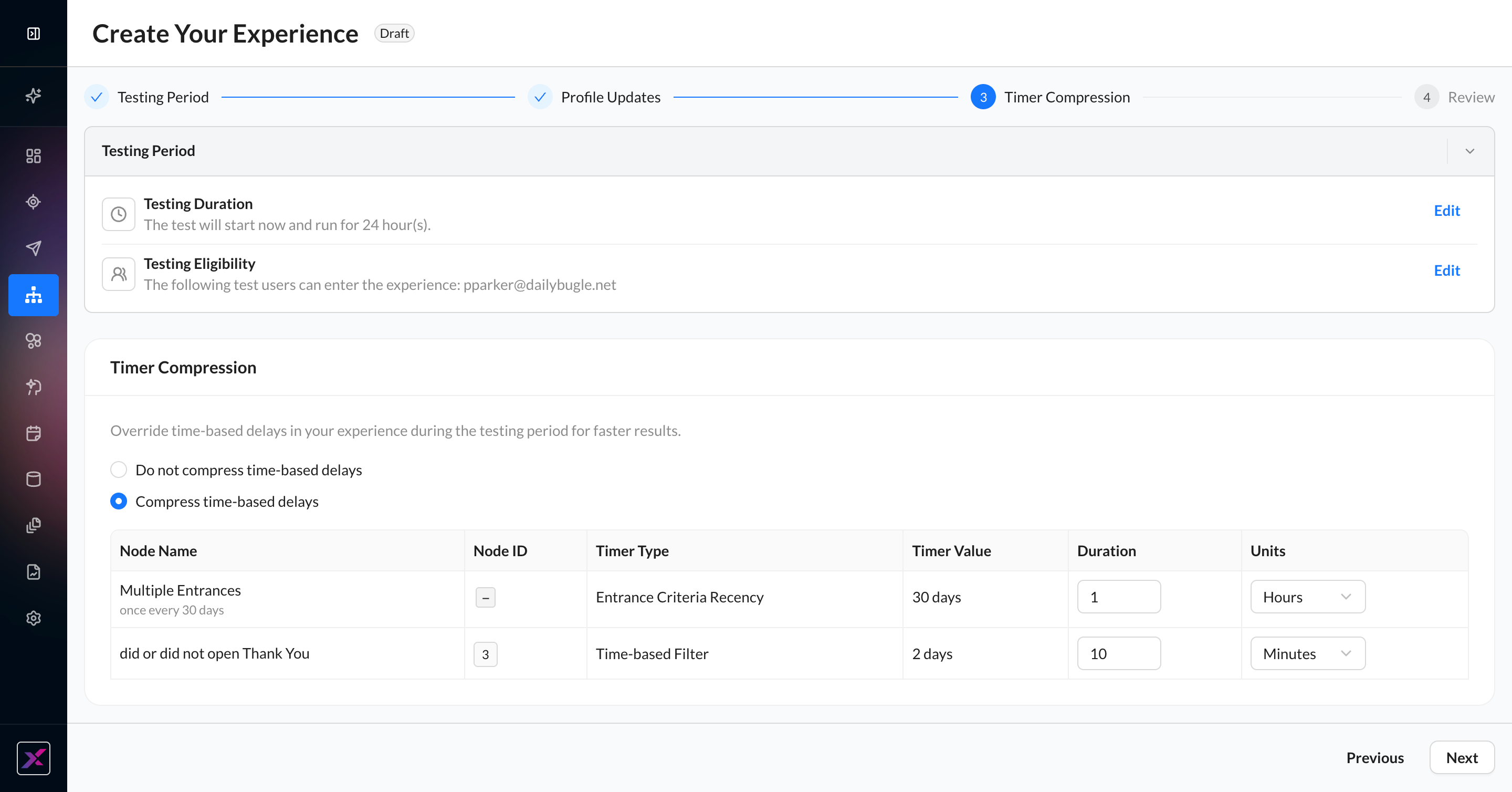Image resolution: width=1512 pixels, height=792 pixels.
Task: Open the dashboard grid icon in sidebar
Action: coord(34,155)
